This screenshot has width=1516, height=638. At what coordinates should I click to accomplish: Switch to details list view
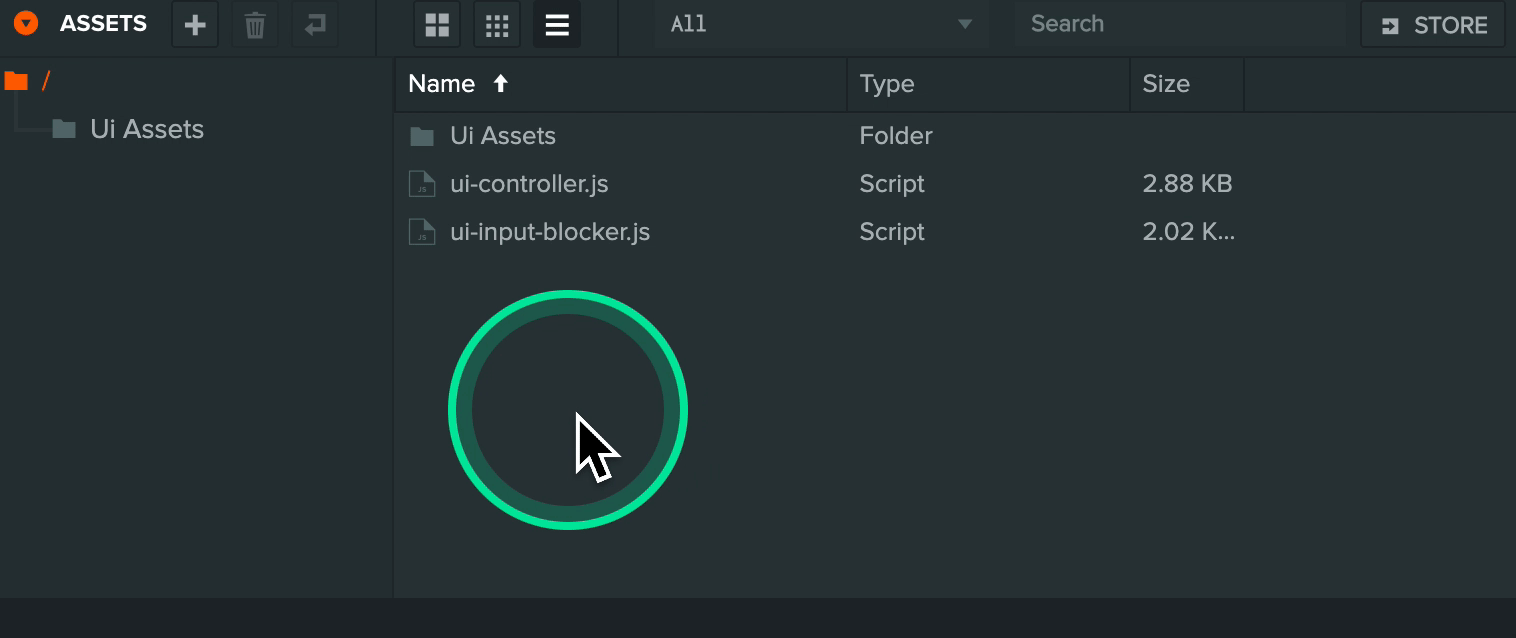click(x=557, y=25)
